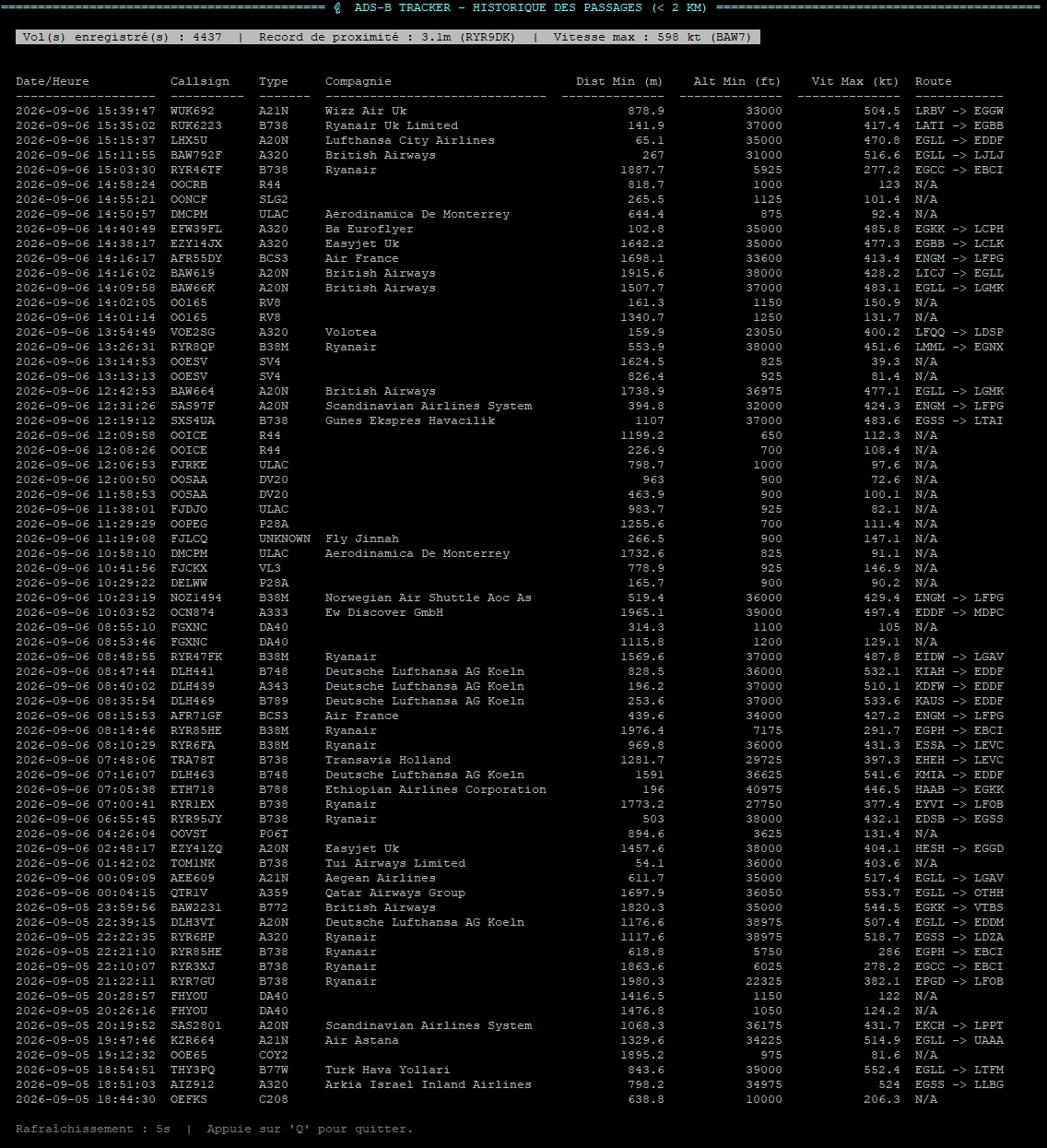Select 'Ethiopian Airlines Corporation' entry
Image resolution: width=1047 pixels, height=1148 pixels.
click(436, 789)
